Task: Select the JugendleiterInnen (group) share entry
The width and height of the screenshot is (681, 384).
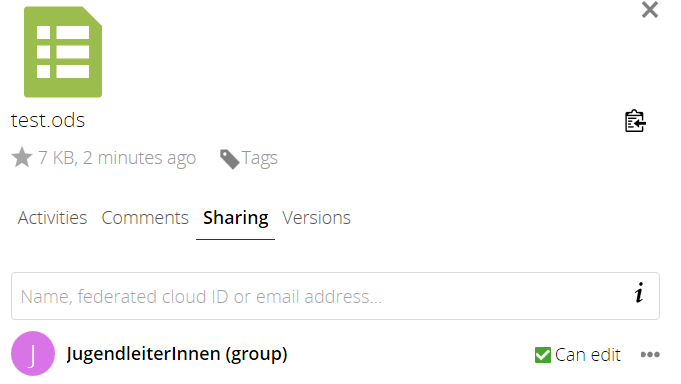Action: [x=177, y=354]
